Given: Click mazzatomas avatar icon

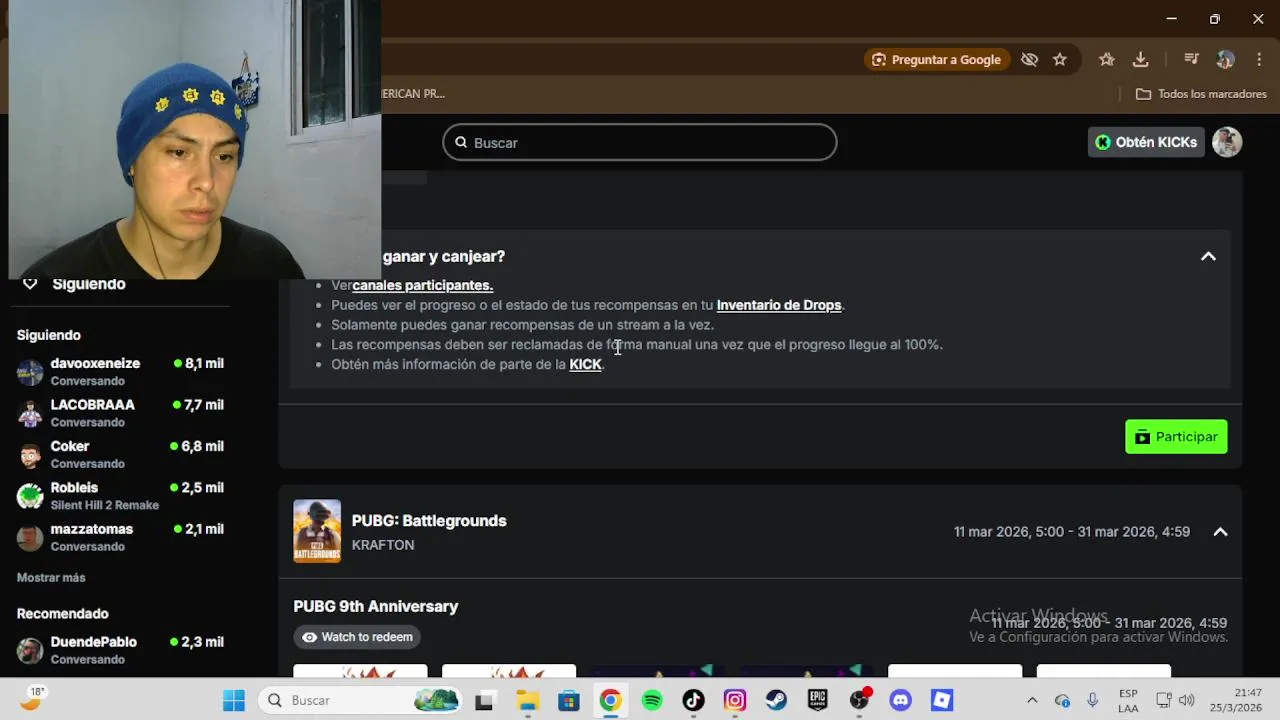Looking at the screenshot, I should [x=31, y=538].
